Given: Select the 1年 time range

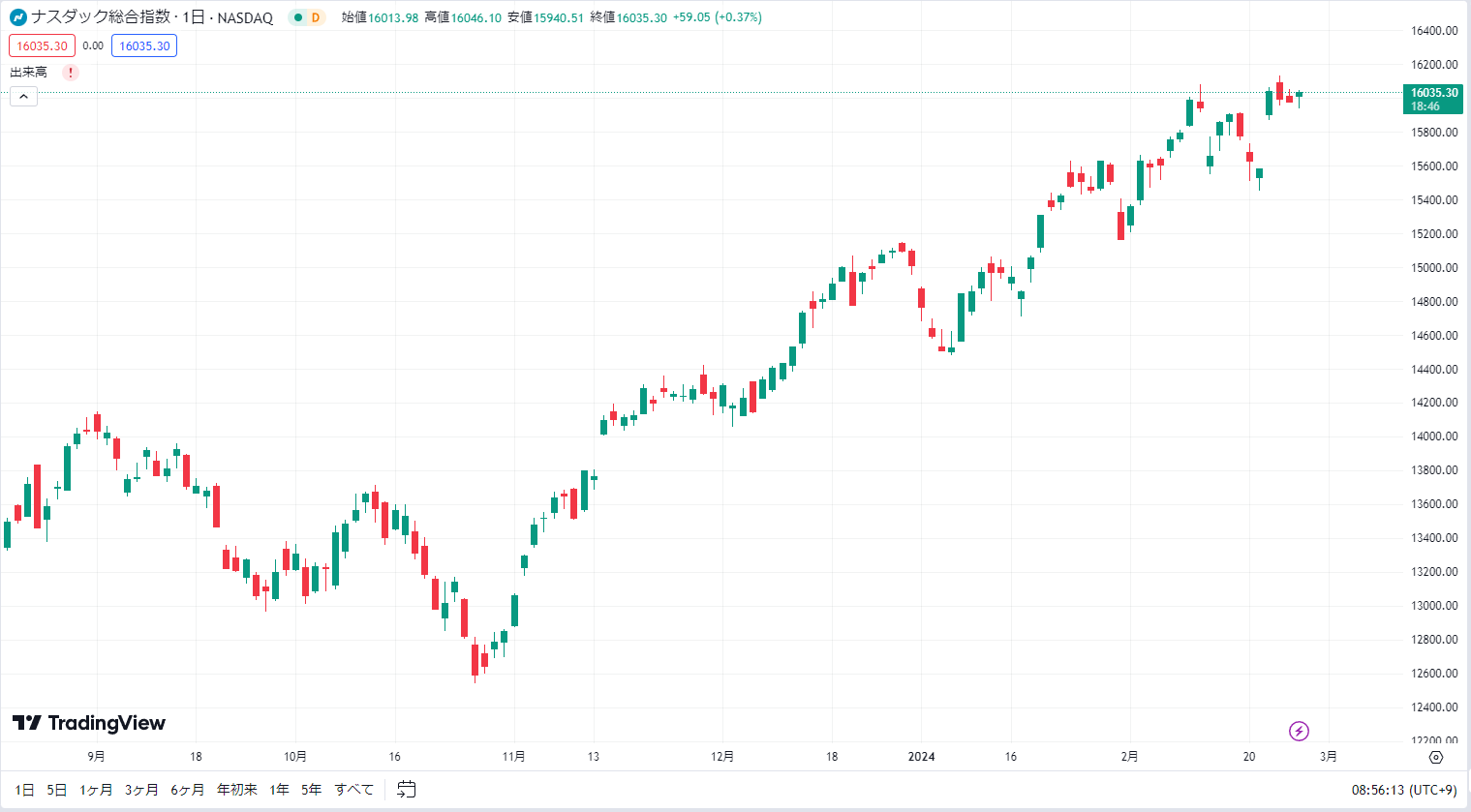Looking at the screenshot, I should coord(279,790).
